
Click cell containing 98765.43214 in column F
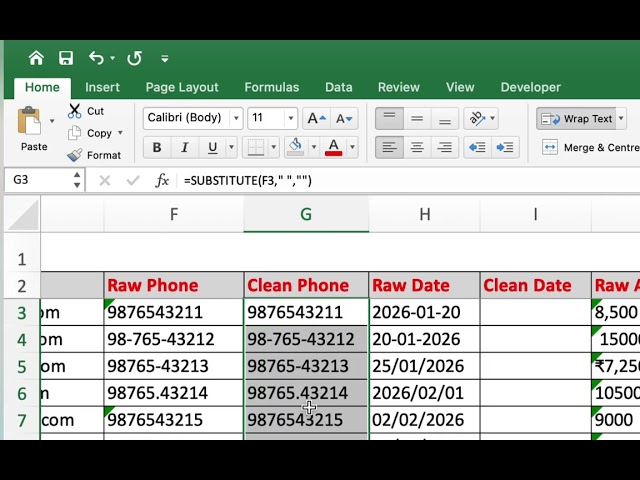click(174, 393)
